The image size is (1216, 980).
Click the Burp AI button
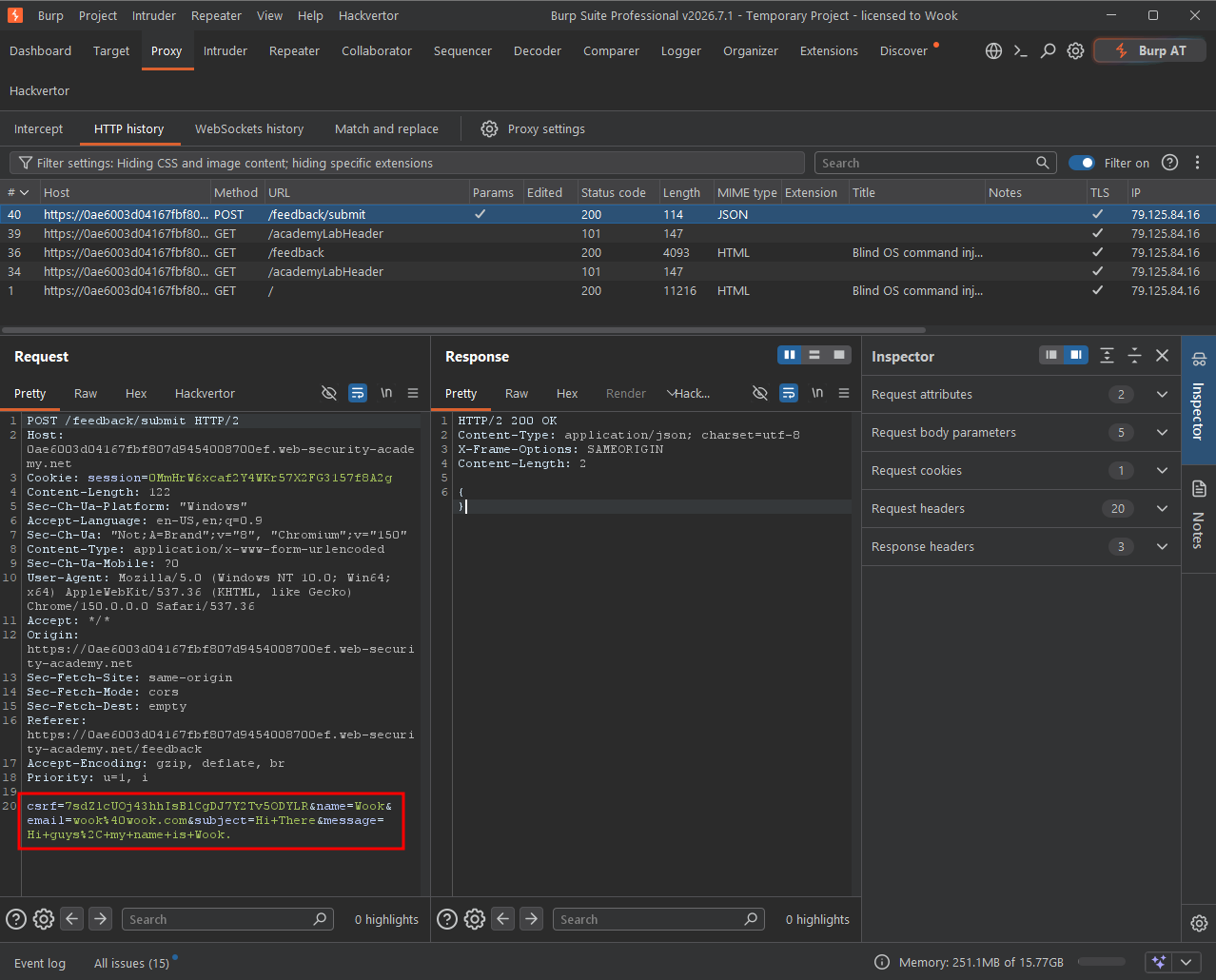1150,51
